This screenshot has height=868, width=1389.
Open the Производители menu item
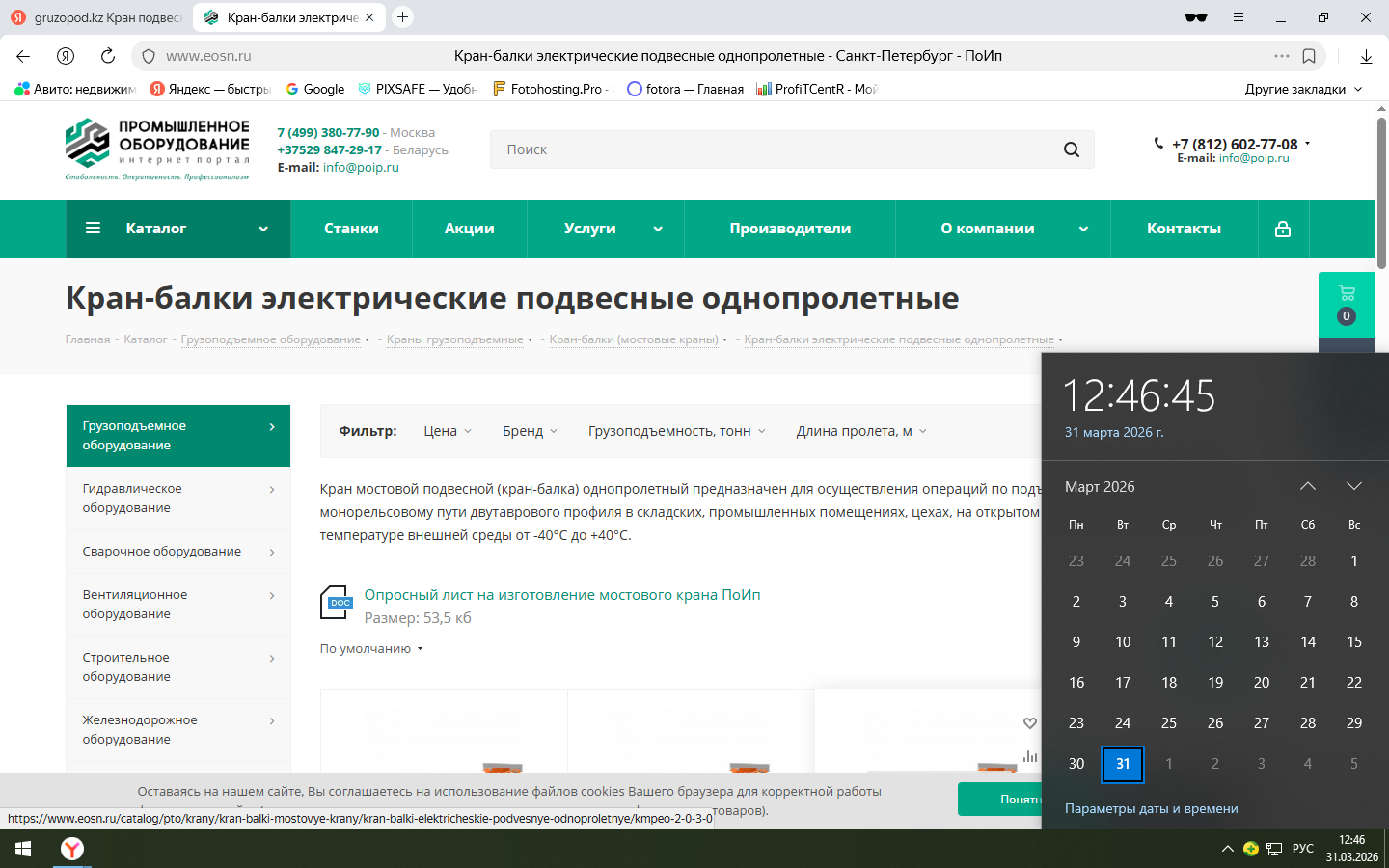790,229
